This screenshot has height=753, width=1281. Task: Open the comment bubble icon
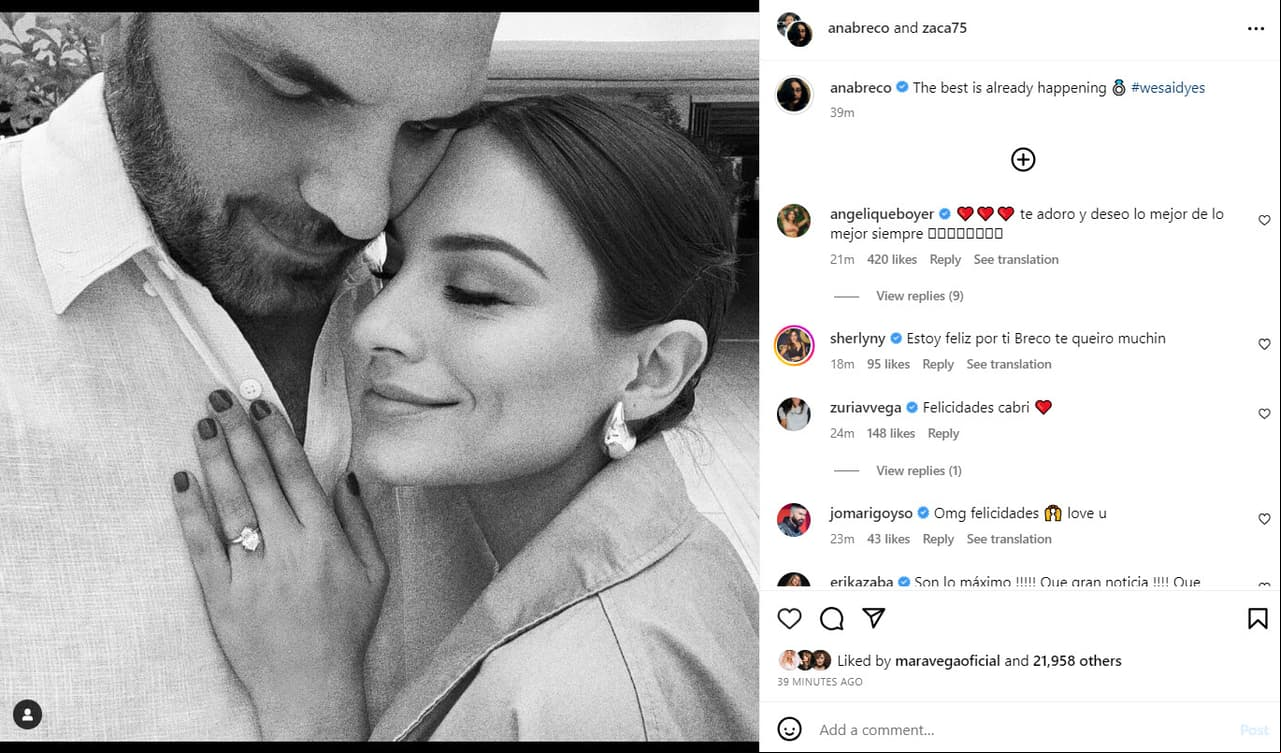click(832, 619)
